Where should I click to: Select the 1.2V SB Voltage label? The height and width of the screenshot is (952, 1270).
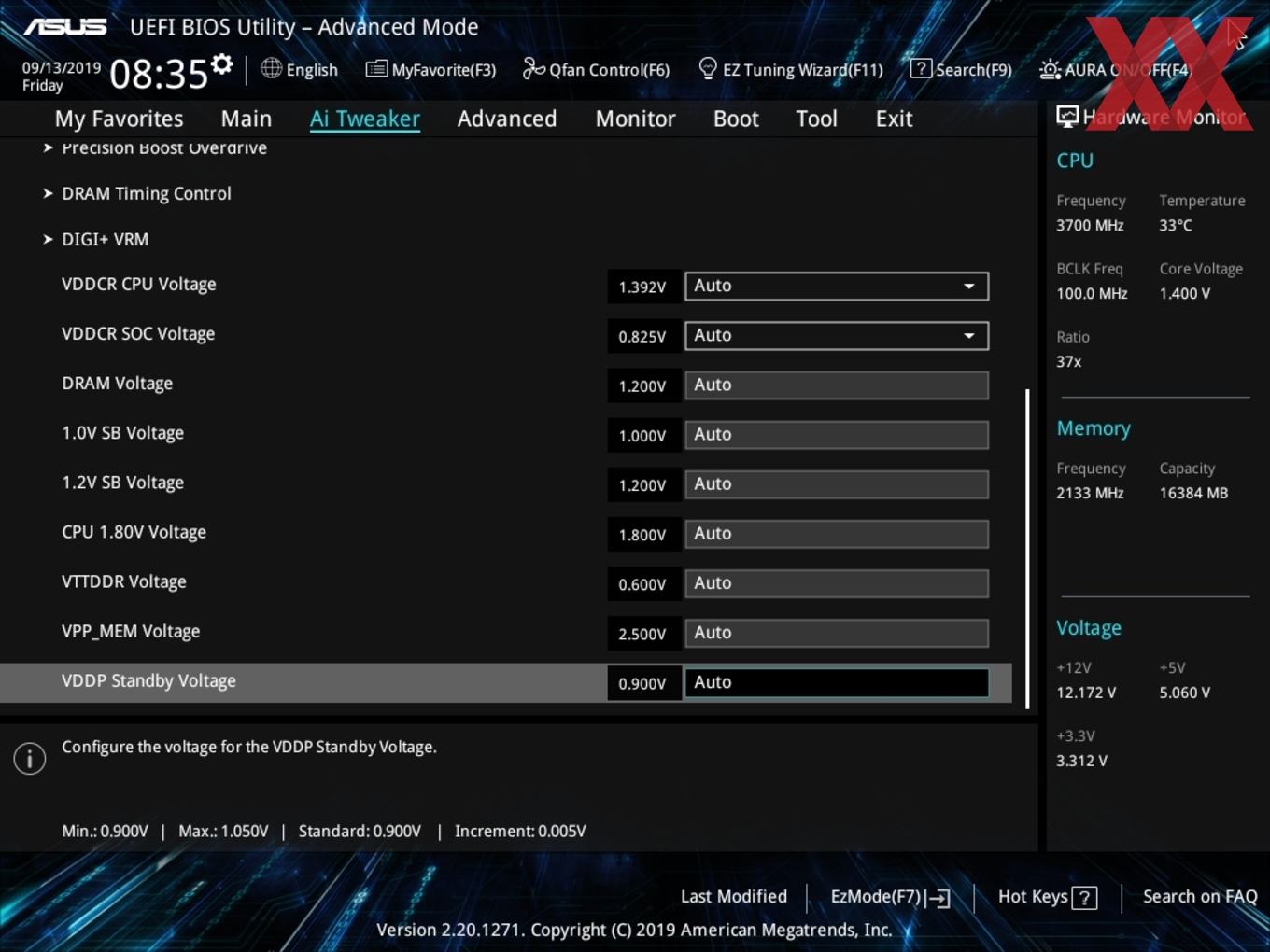click(x=122, y=482)
